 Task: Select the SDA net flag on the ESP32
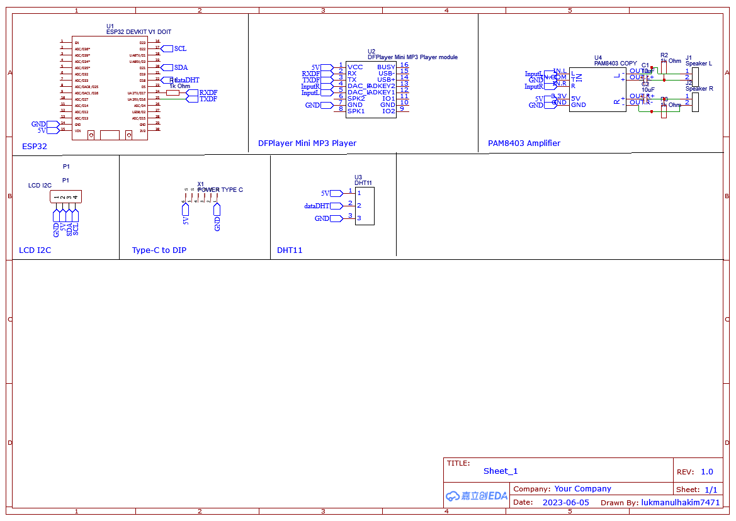click(174, 68)
